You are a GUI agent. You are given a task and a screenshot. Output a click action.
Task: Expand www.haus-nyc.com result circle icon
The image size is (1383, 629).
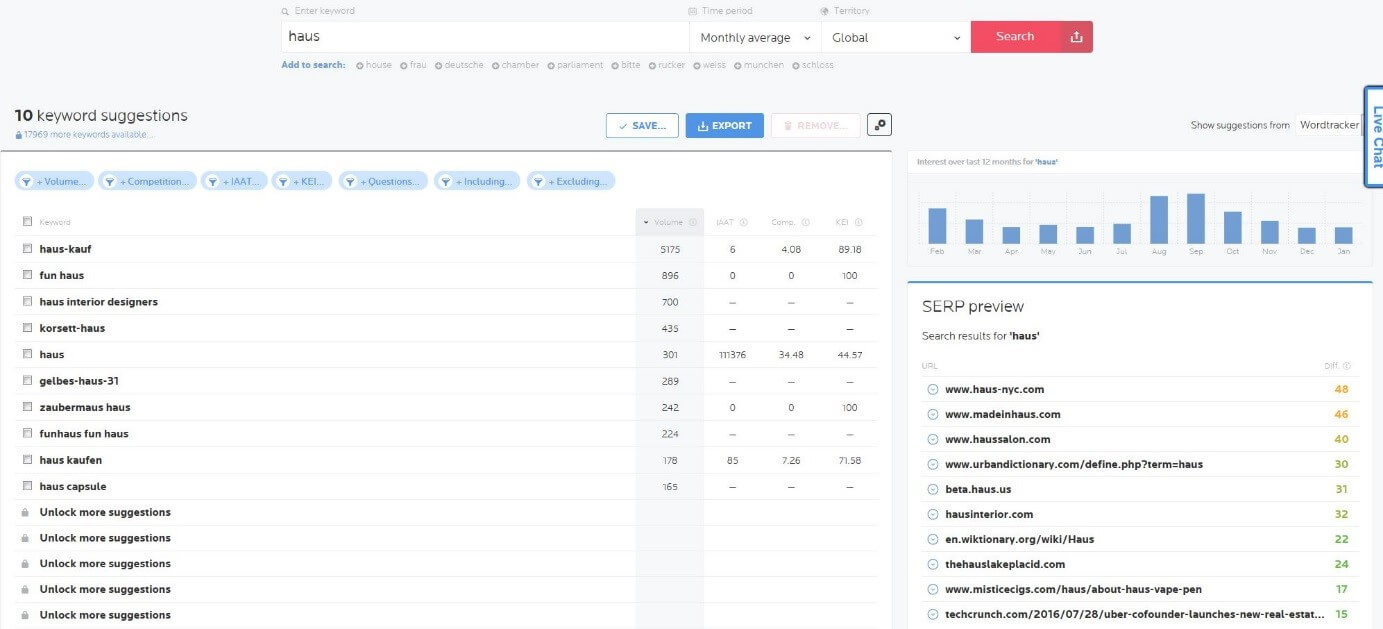(x=933, y=389)
